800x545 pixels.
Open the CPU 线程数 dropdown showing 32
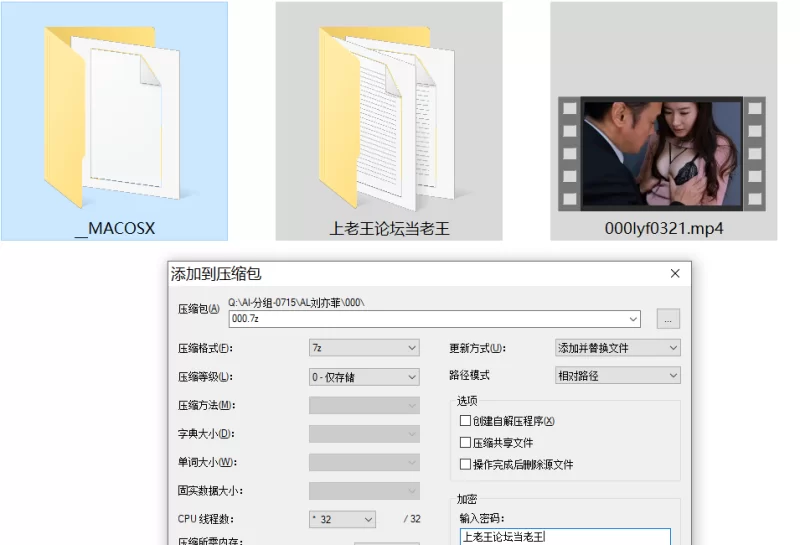pos(342,519)
